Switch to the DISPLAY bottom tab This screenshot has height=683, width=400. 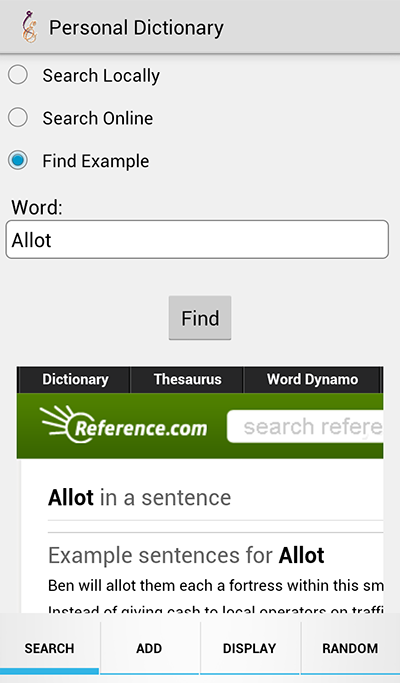coord(250,648)
